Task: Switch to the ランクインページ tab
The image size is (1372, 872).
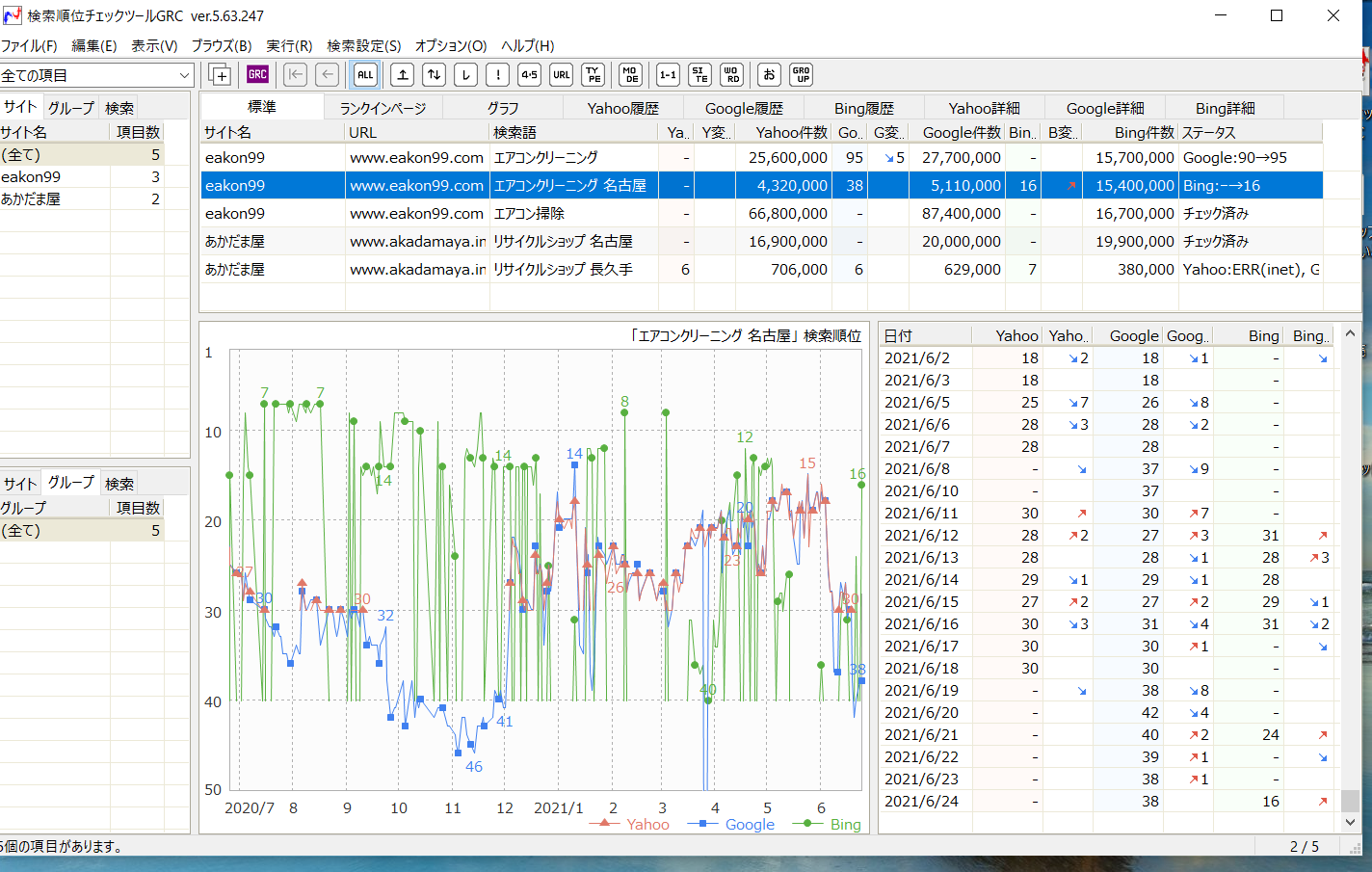Action: [x=383, y=108]
